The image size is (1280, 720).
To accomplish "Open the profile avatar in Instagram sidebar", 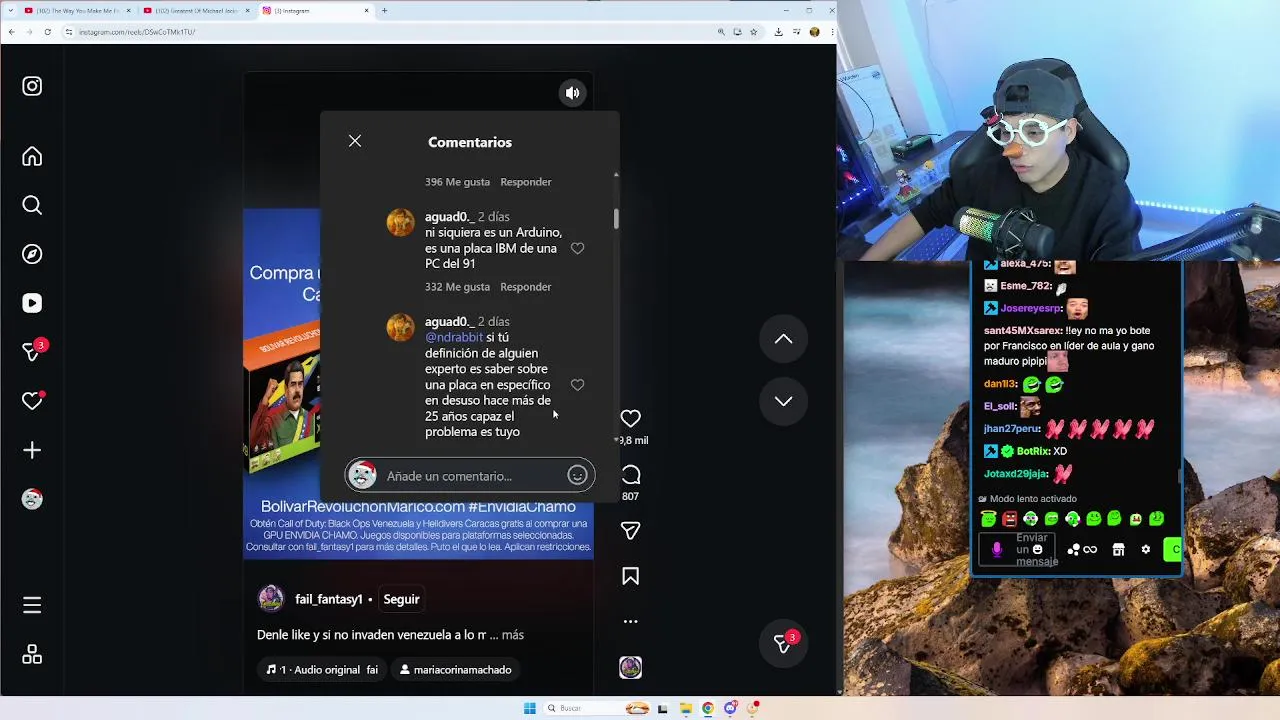I will click(32, 499).
